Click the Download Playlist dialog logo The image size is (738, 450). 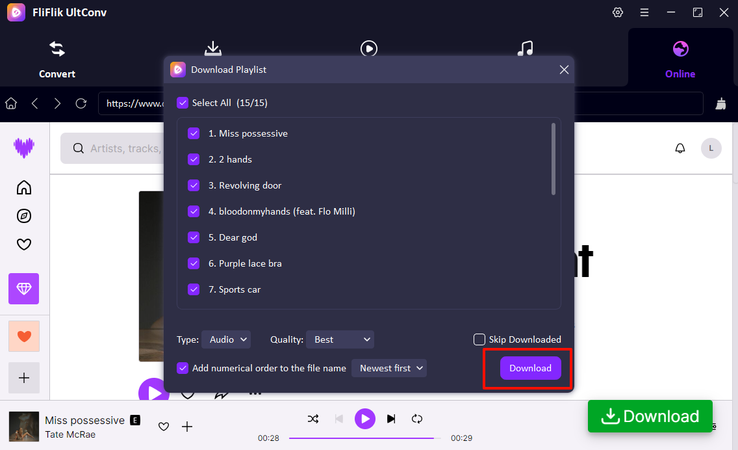178,70
